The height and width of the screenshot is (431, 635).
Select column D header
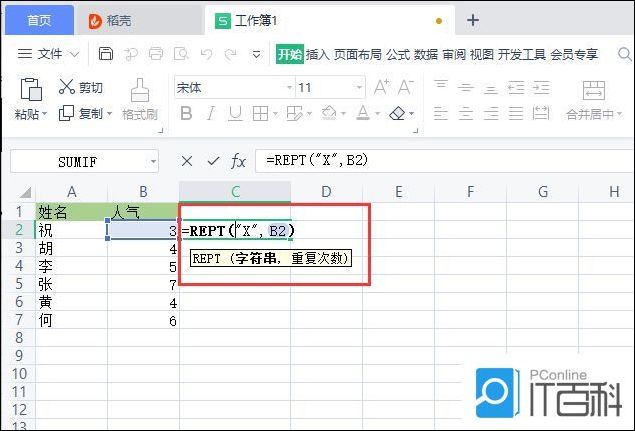pos(326,192)
